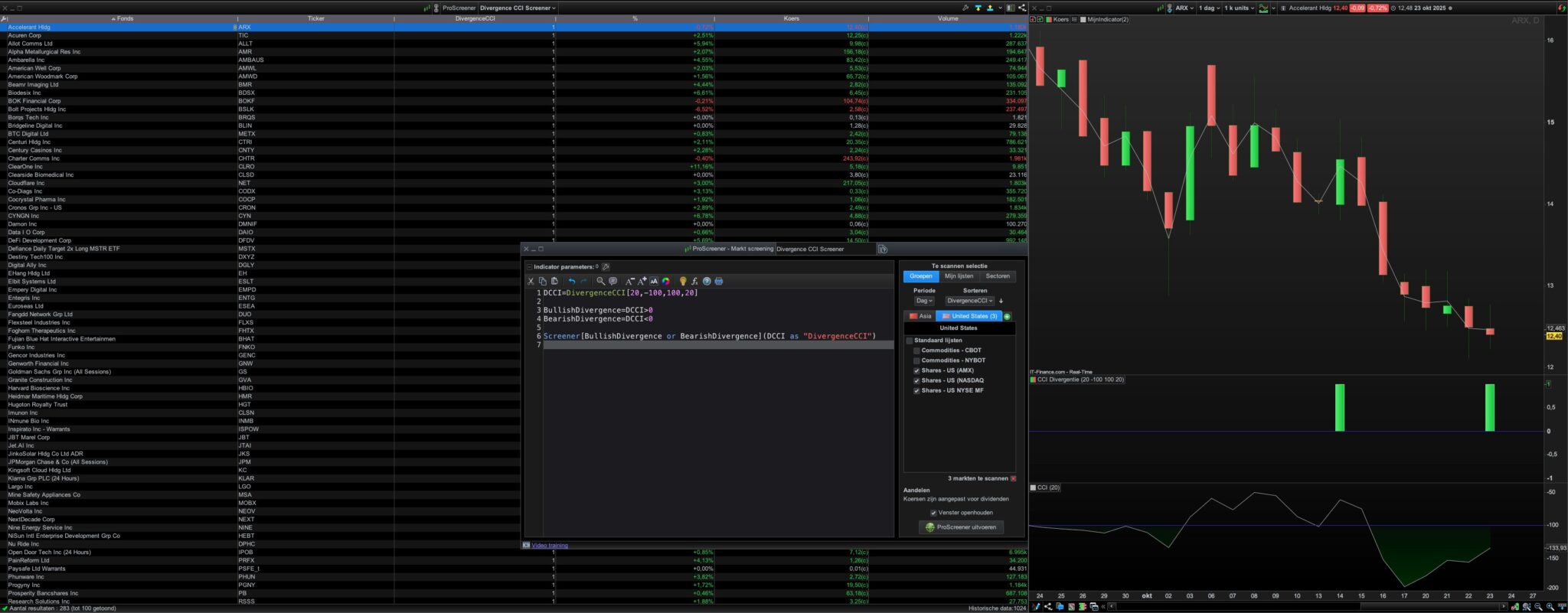
Task: Select the Acuren Corp row in results
Action: pyautogui.click(x=513, y=35)
